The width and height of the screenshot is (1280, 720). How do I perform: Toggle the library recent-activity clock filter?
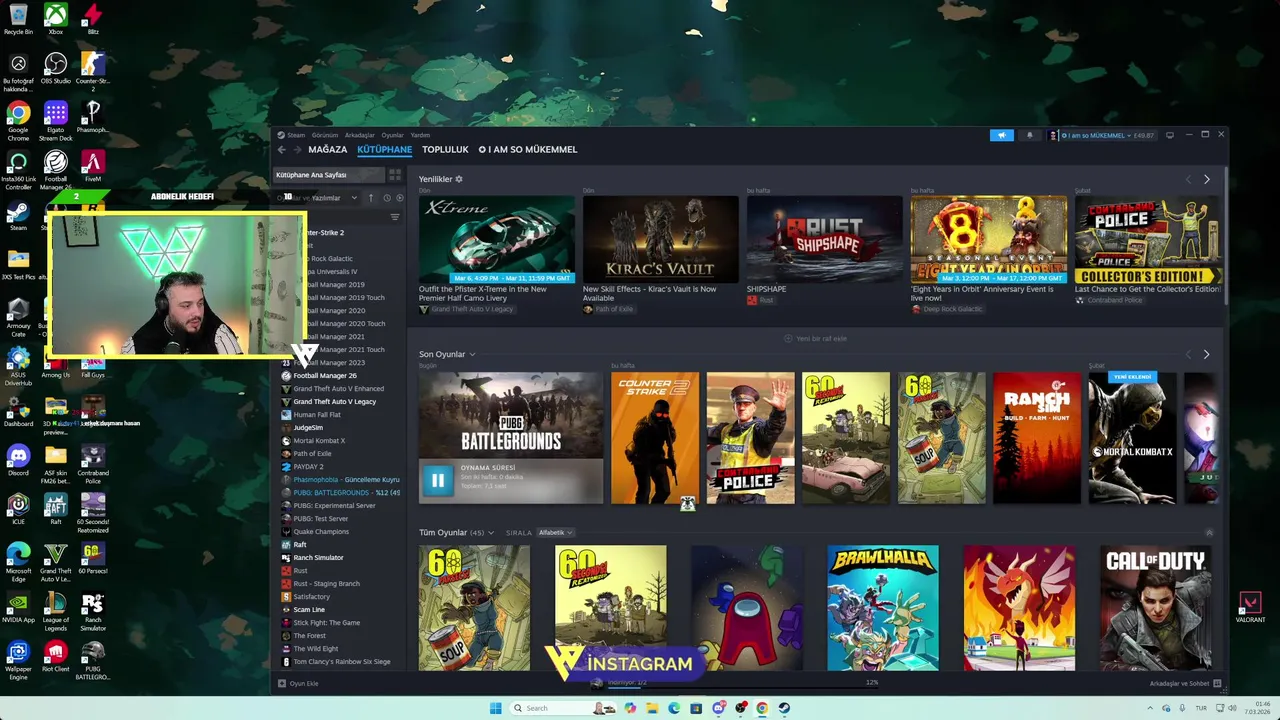(x=387, y=198)
